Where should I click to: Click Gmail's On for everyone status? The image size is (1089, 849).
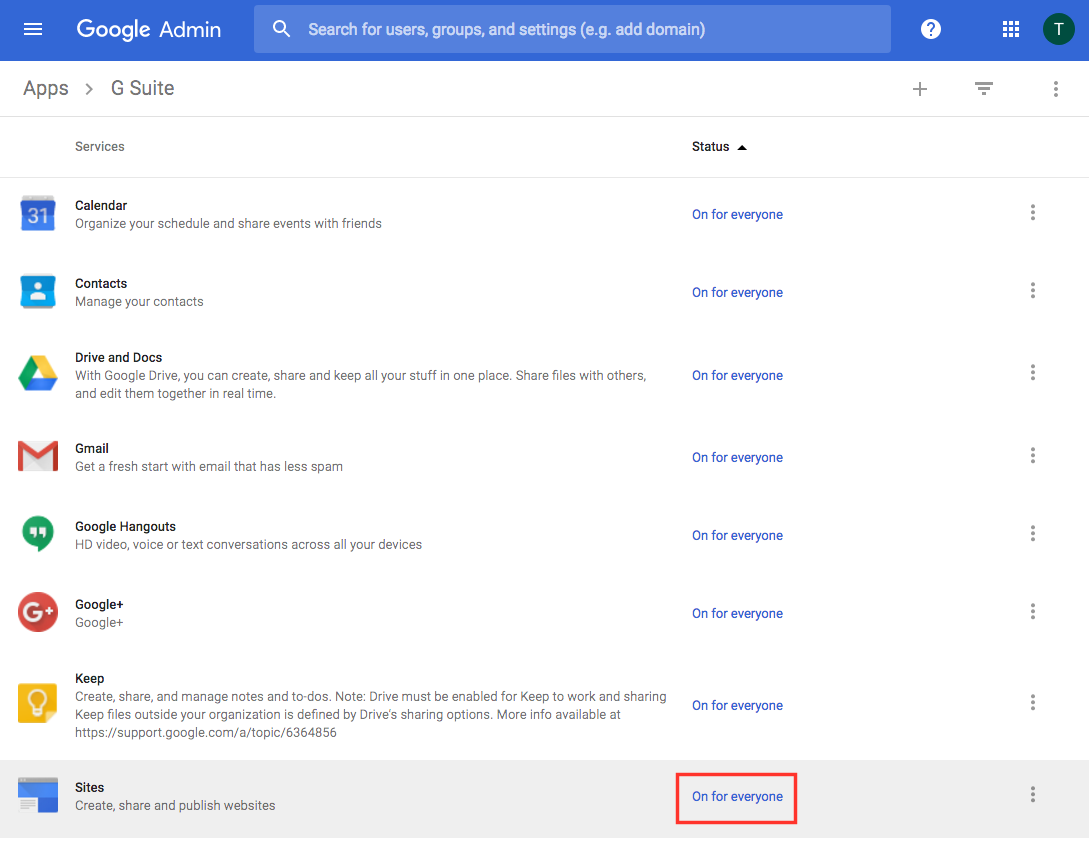tap(737, 457)
